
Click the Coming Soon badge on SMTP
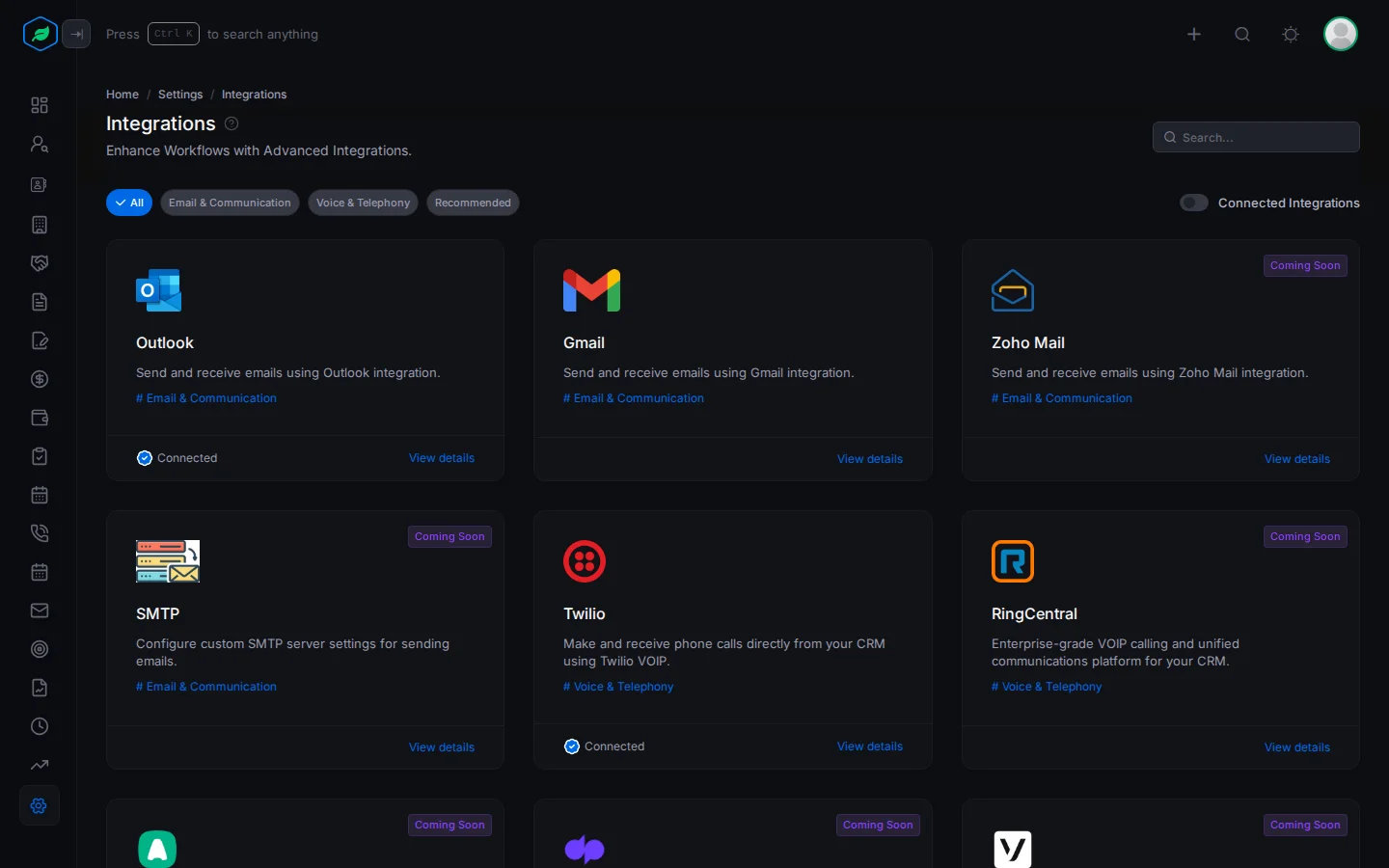point(449,536)
